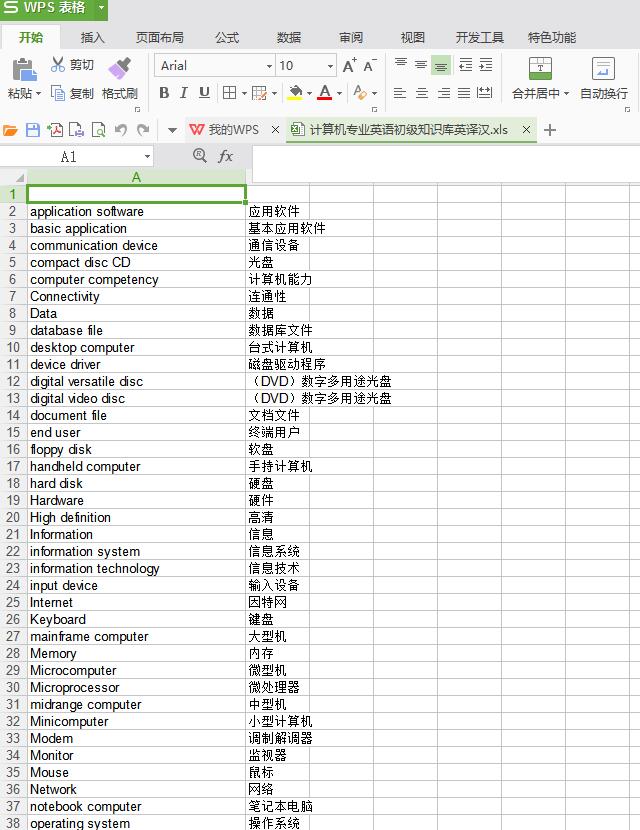Undo the last action
The height and width of the screenshot is (830, 640).
coord(121,130)
